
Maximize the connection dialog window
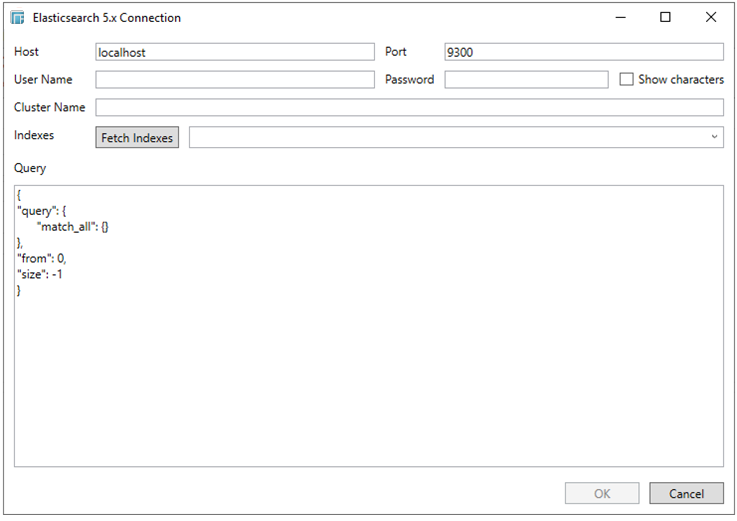pos(665,18)
